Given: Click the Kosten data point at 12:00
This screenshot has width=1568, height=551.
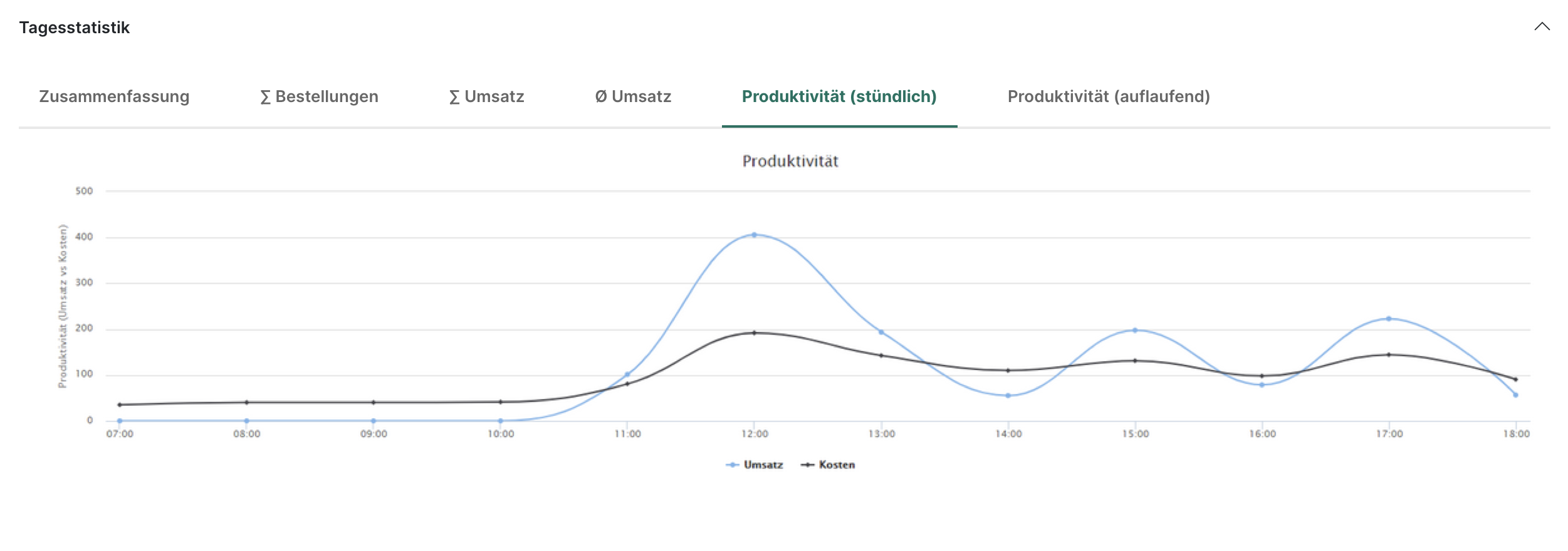Looking at the screenshot, I should coord(754,333).
